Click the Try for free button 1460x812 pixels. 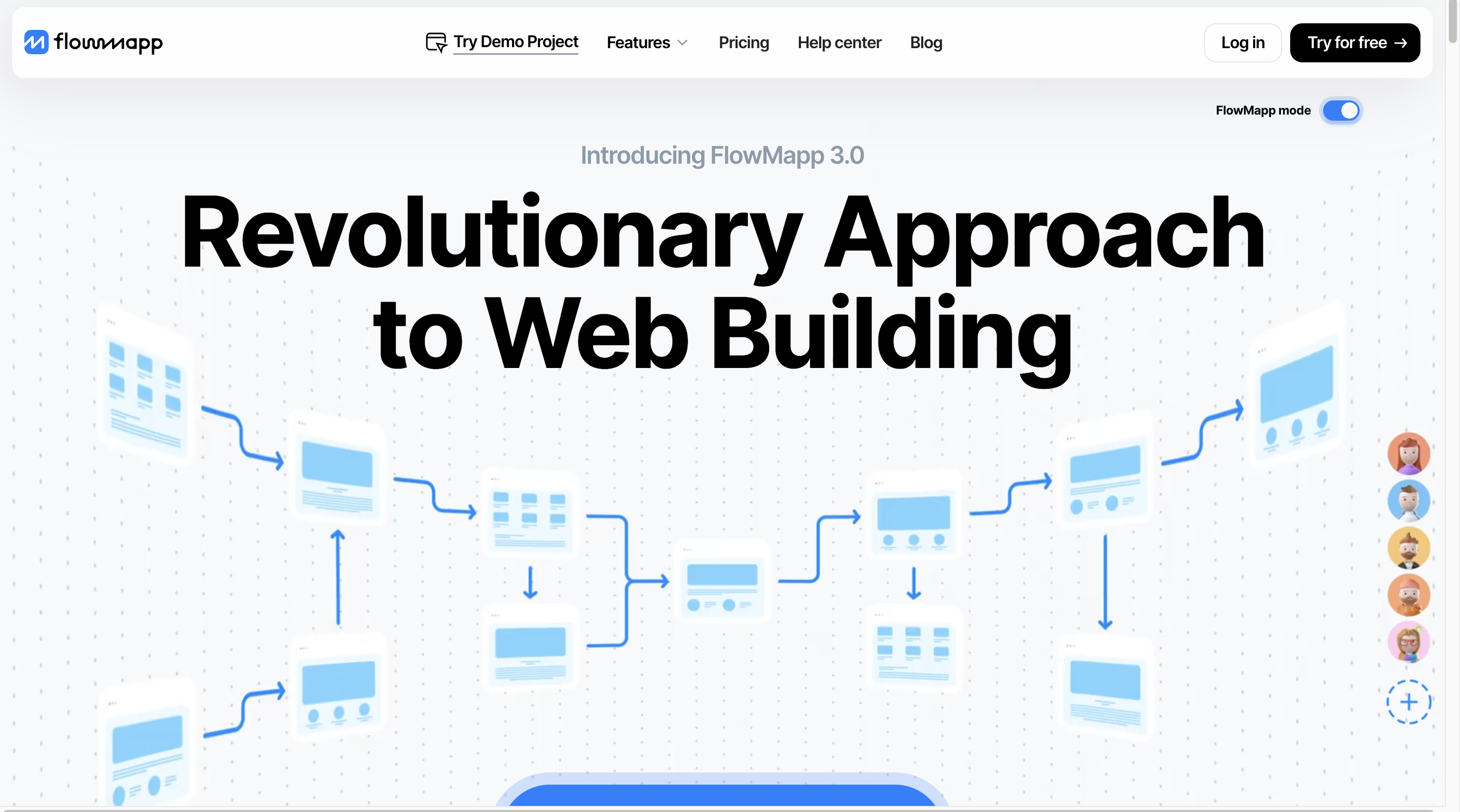point(1355,42)
